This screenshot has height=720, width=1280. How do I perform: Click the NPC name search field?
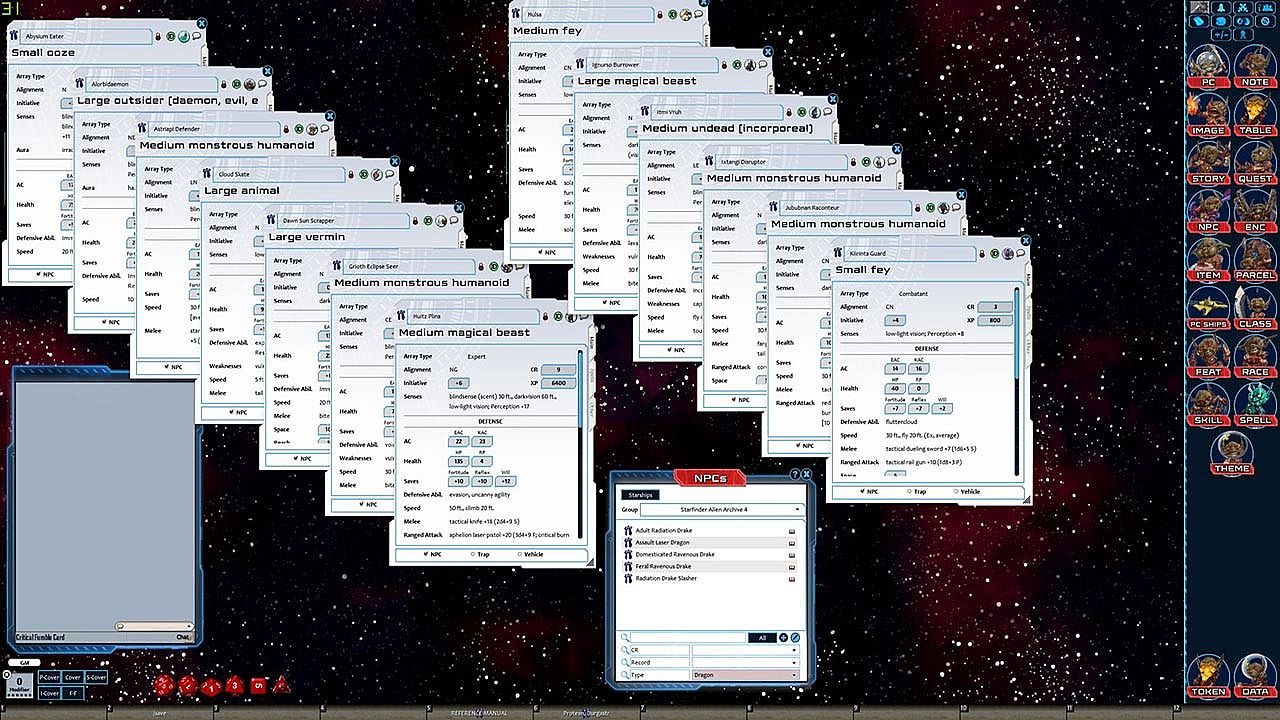tap(688, 637)
